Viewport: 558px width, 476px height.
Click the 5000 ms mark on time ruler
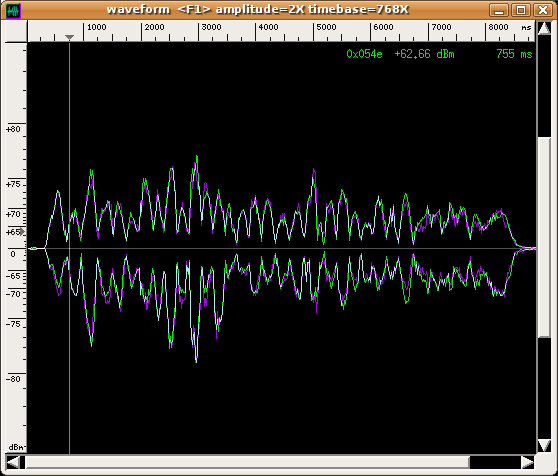pyautogui.click(x=326, y=27)
